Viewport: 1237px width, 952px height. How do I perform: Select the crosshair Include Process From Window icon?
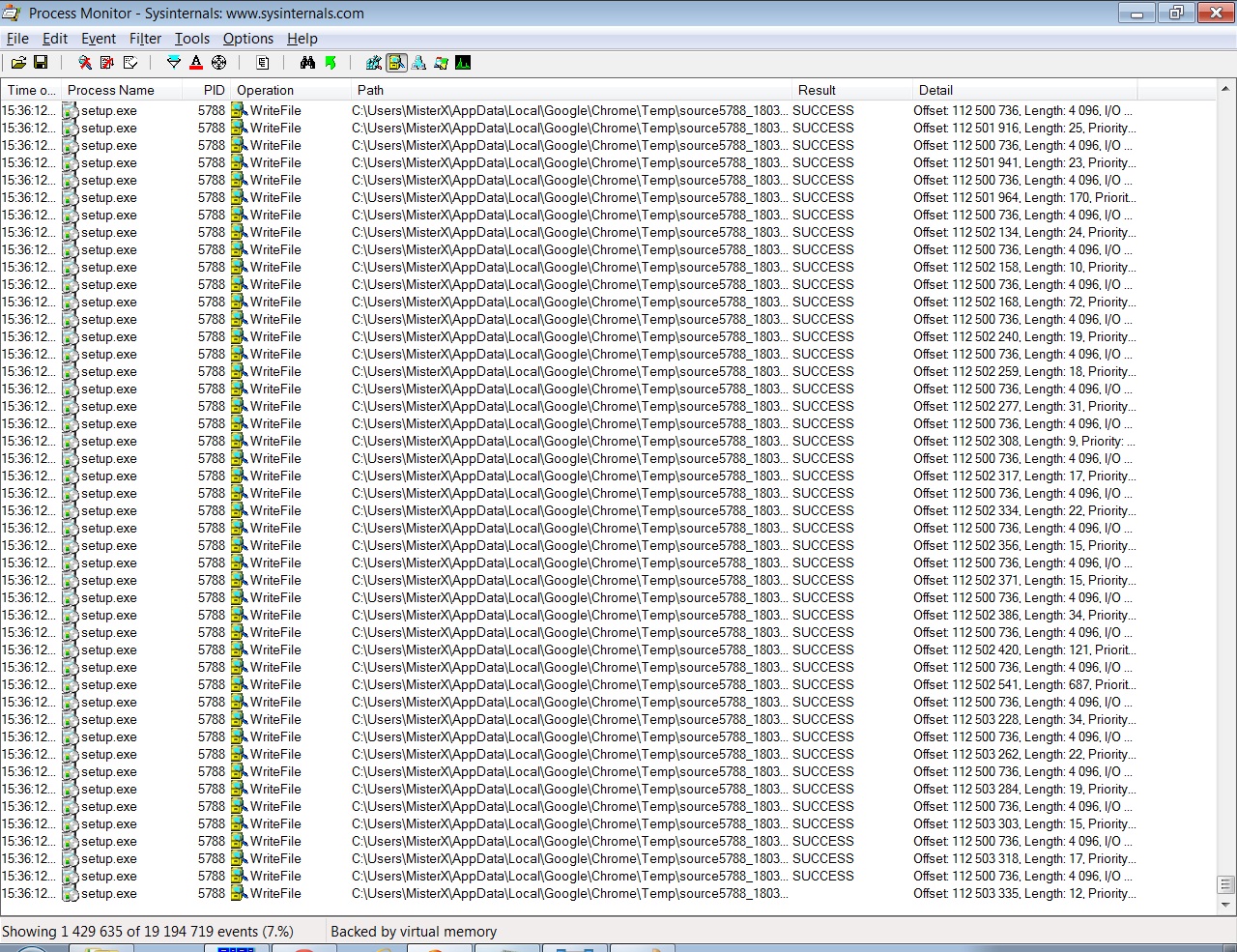pos(218,63)
